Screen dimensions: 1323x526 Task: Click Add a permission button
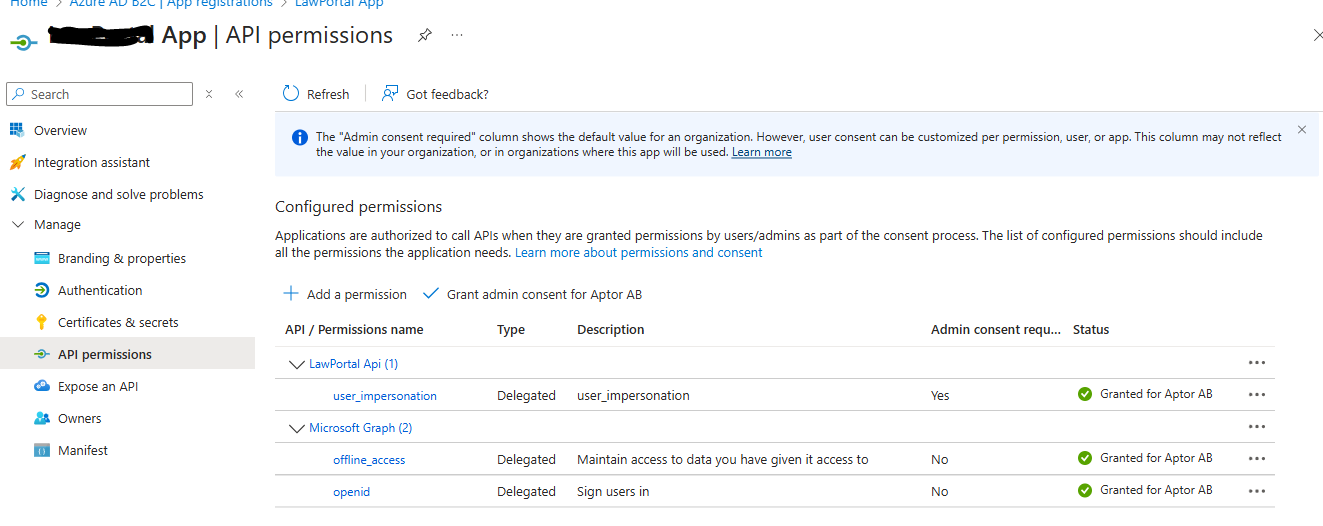coord(345,294)
